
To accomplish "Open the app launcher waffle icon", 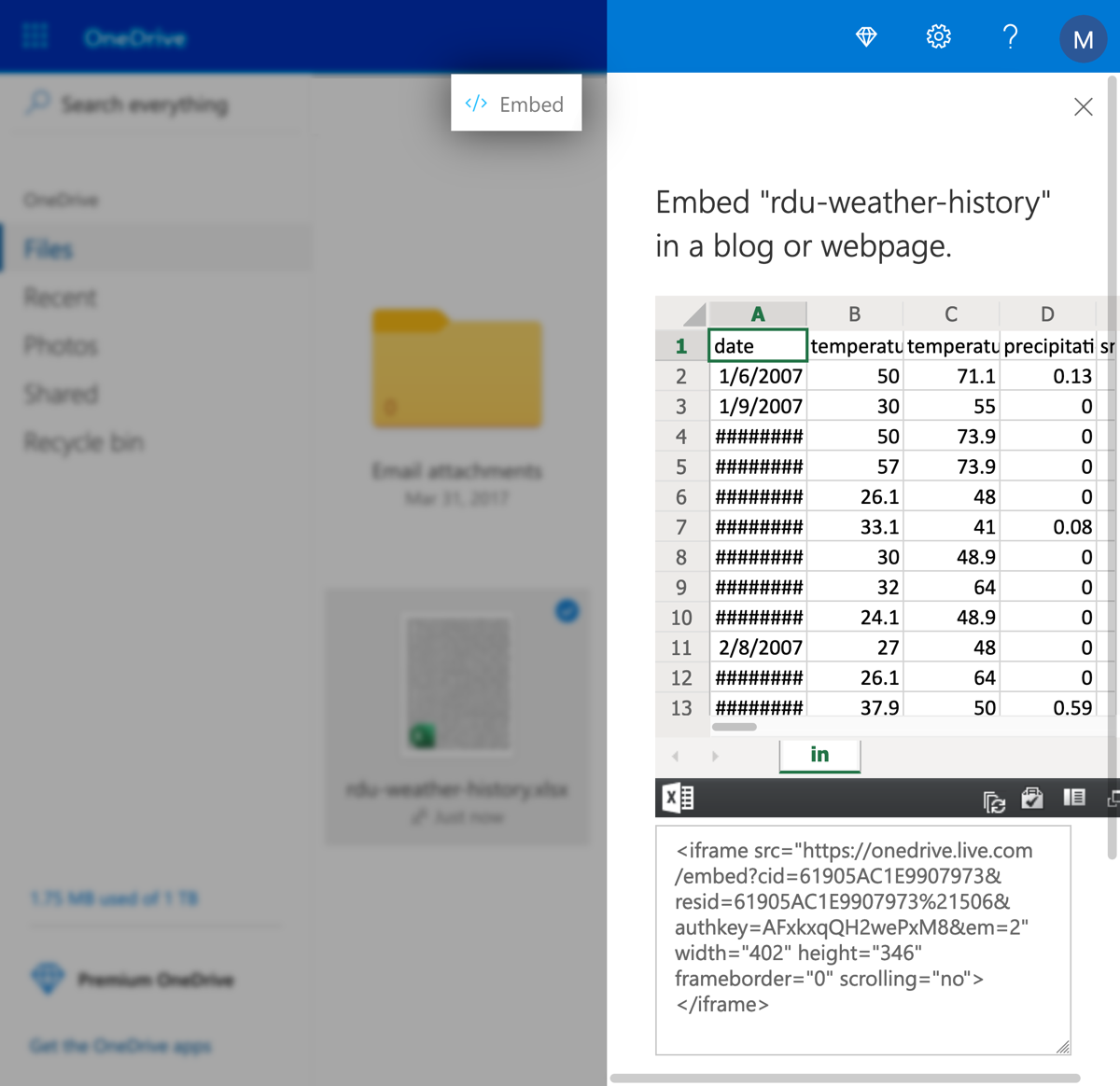I will click(34, 35).
